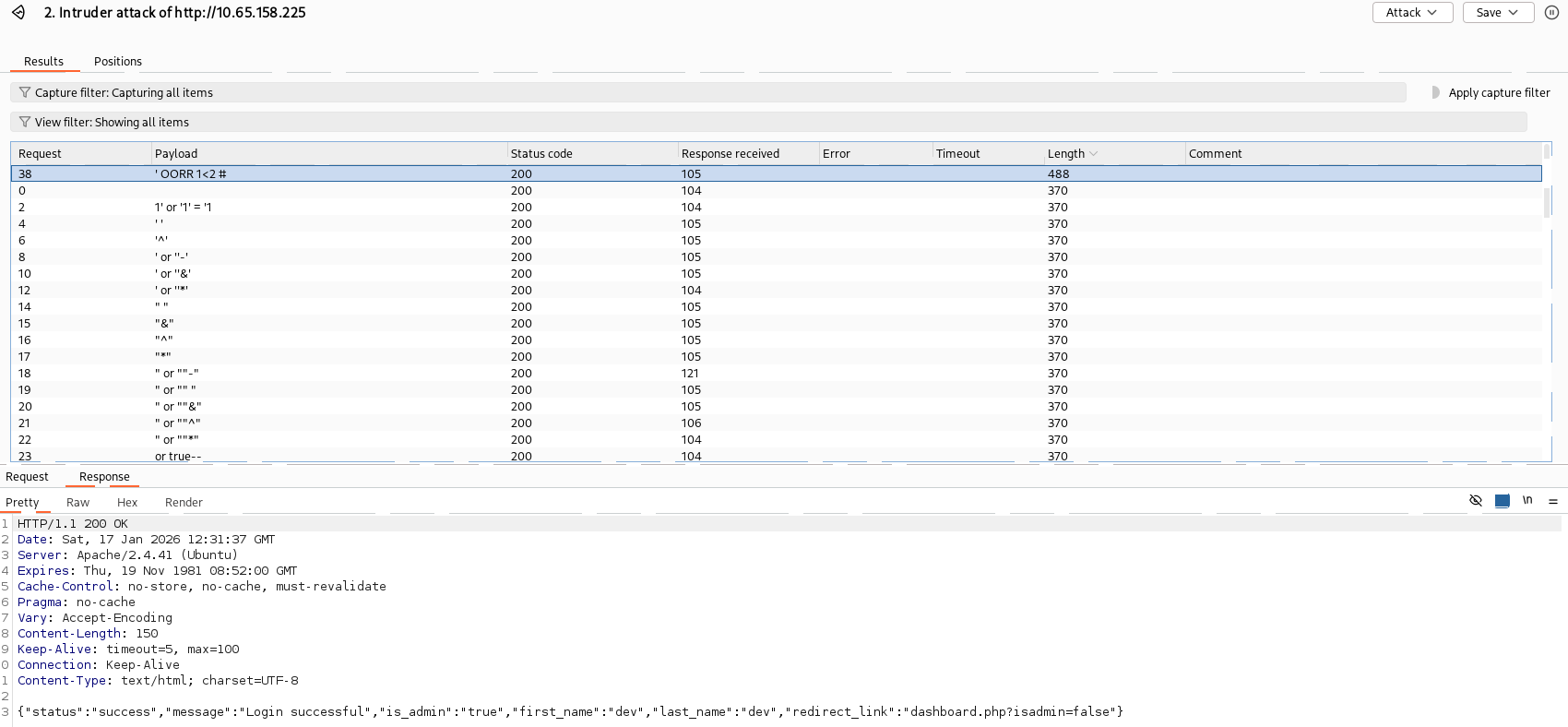Switch to the Positions tab
This screenshot has width=1568, height=727.
(x=118, y=61)
